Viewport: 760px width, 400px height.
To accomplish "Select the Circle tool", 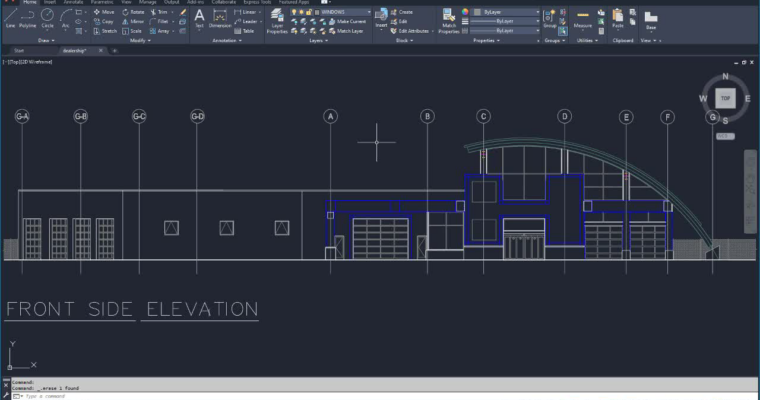I will [x=47, y=17].
